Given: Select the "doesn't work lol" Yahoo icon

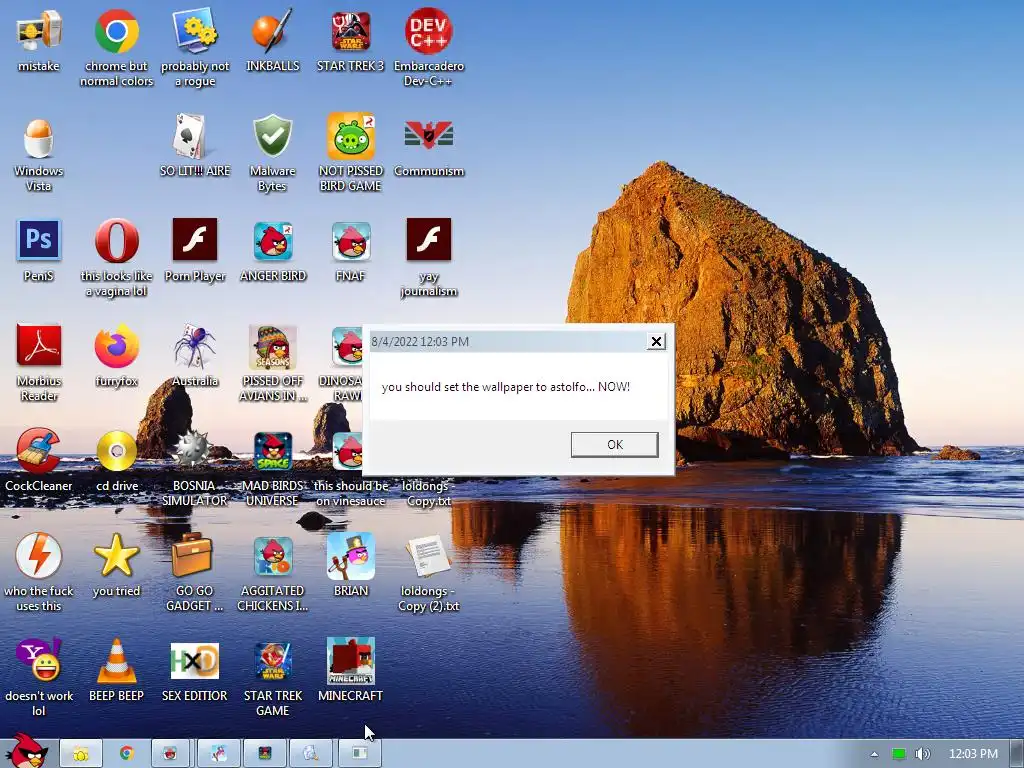Looking at the screenshot, I should (39, 678).
